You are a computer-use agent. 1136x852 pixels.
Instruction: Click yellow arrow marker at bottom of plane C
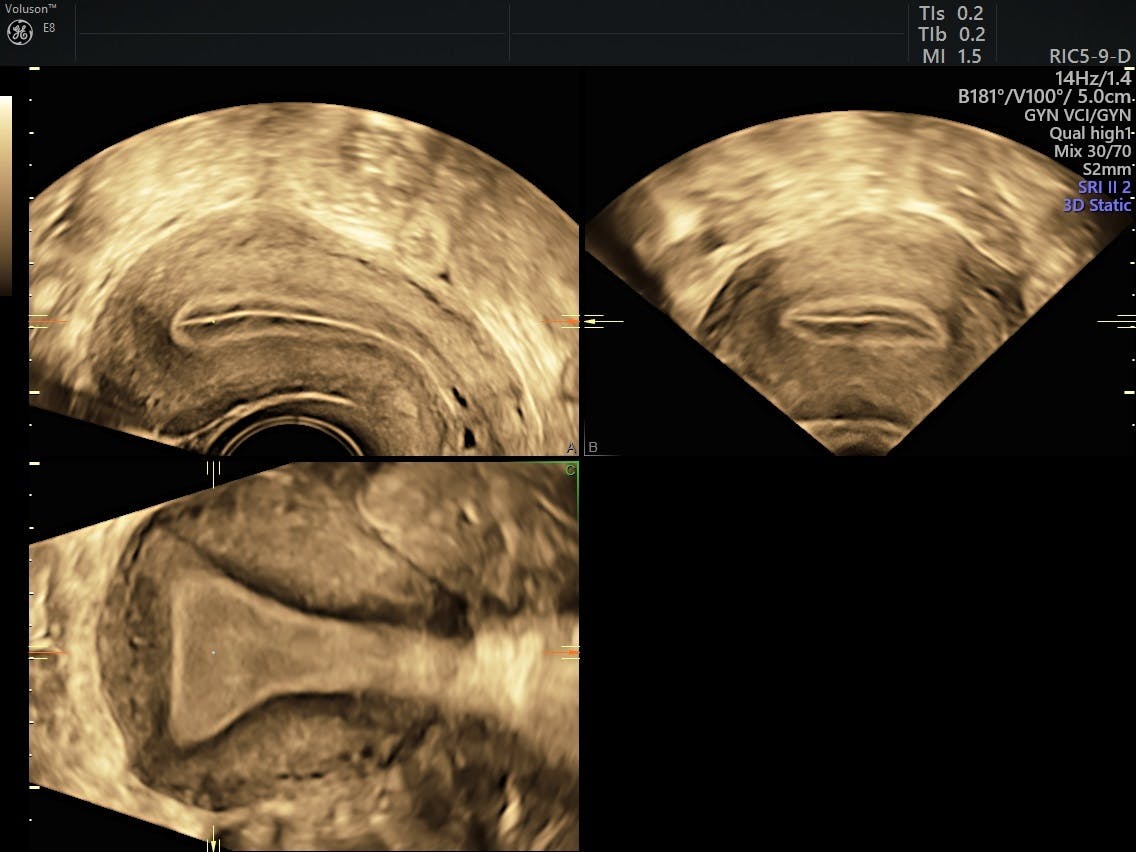point(212,843)
